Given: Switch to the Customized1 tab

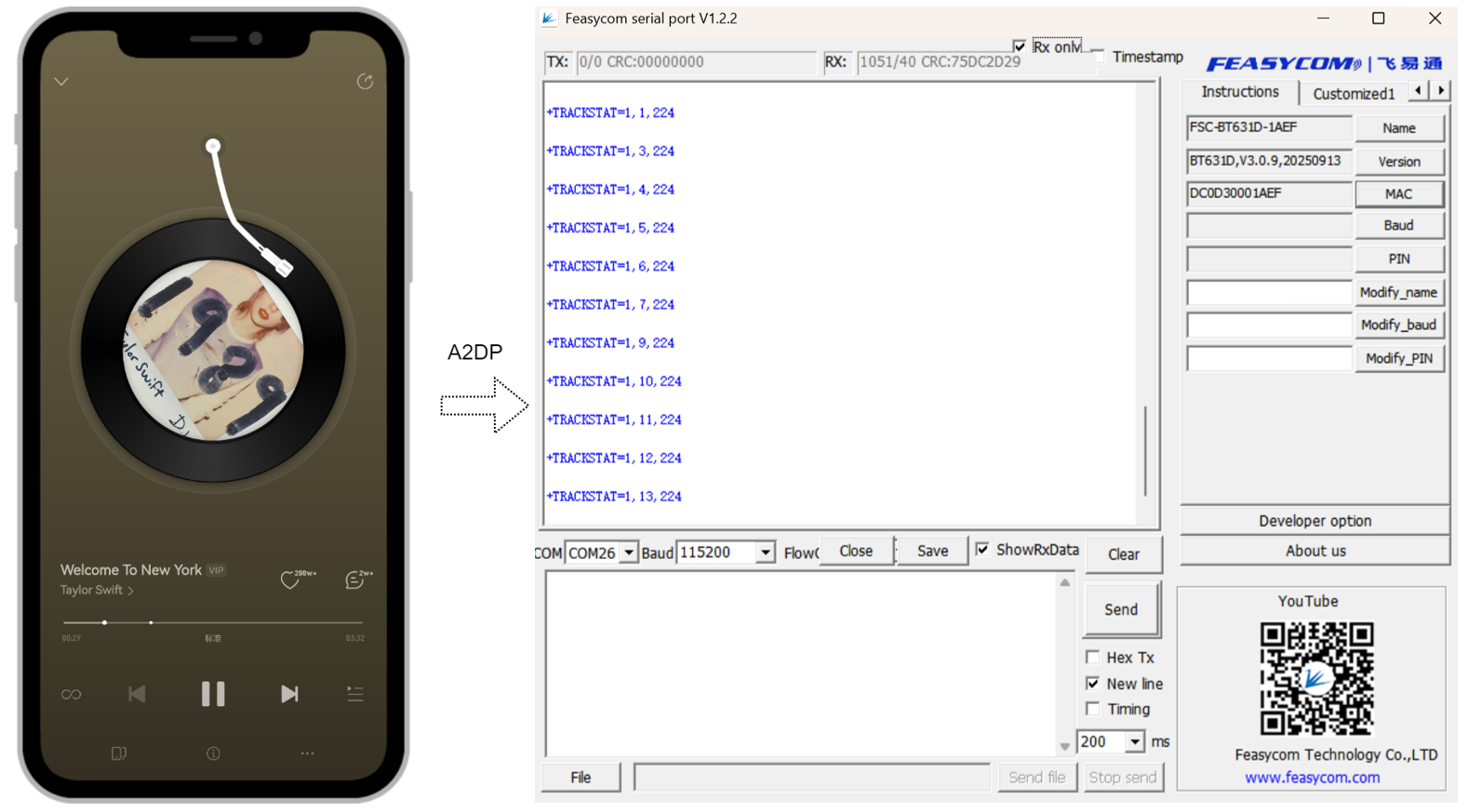Looking at the screenshot, I should click(1353, 93).
